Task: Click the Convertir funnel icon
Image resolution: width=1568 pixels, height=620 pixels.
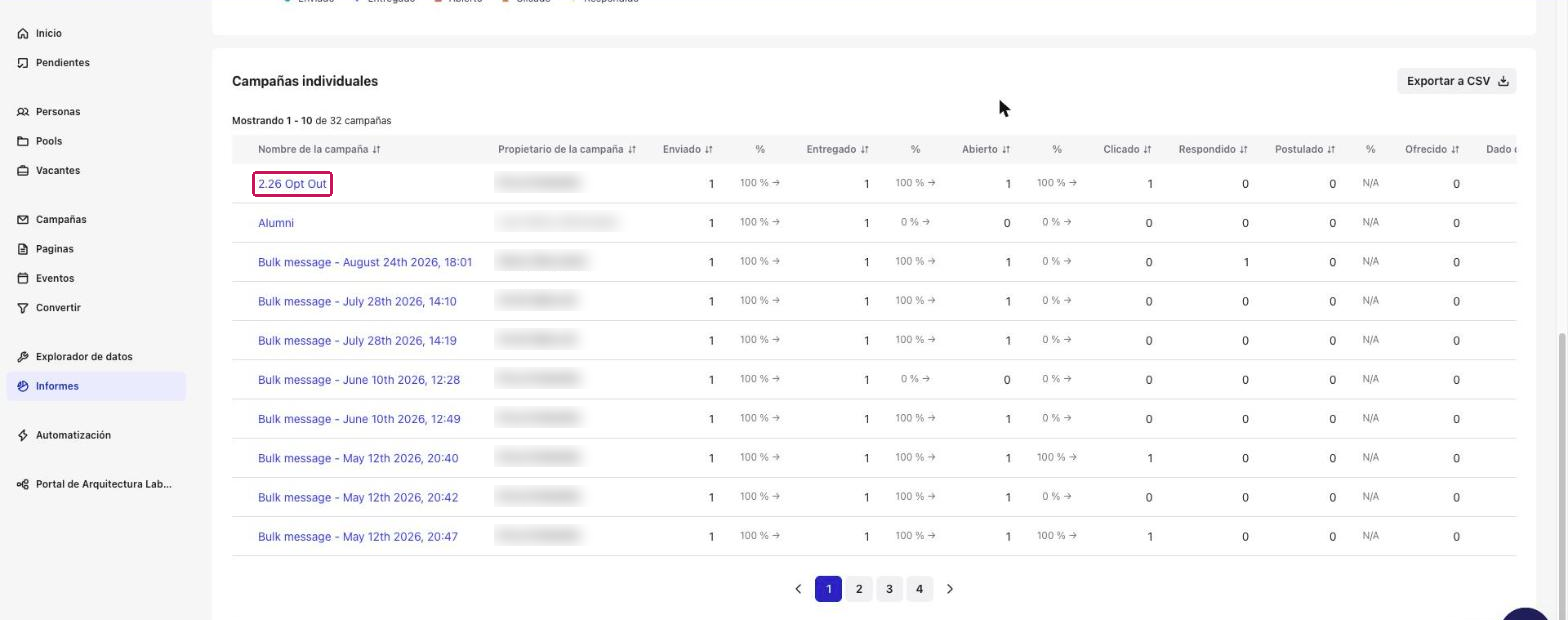Action: [x=23, y=308]
